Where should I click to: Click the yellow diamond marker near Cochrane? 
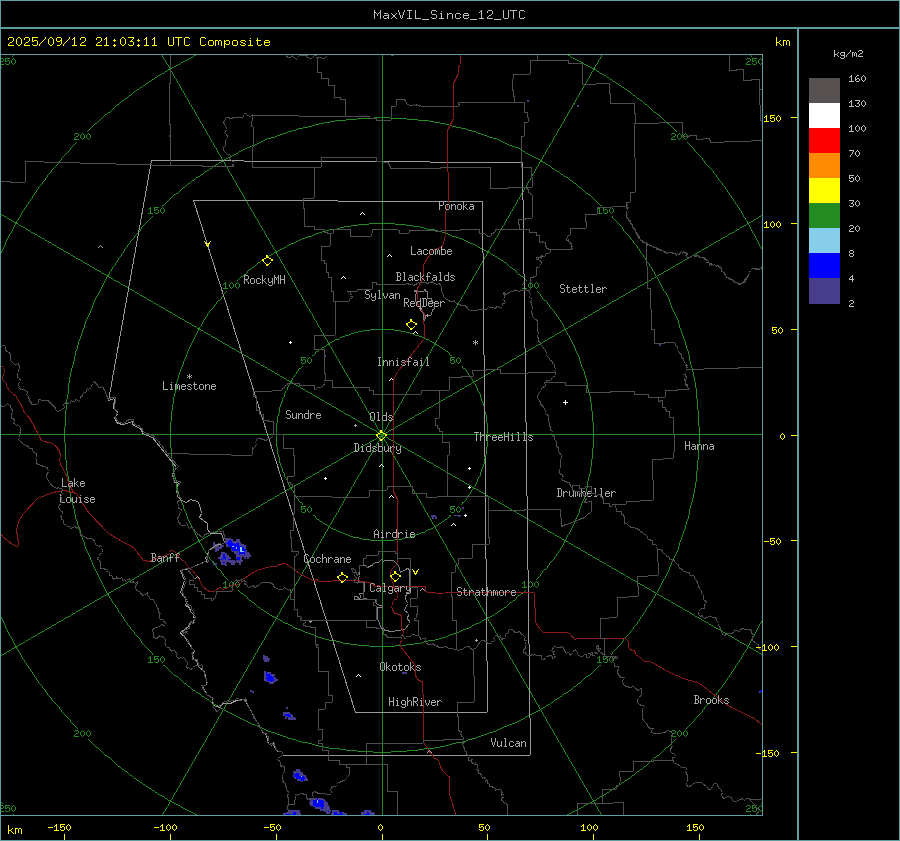pos(343,578)
